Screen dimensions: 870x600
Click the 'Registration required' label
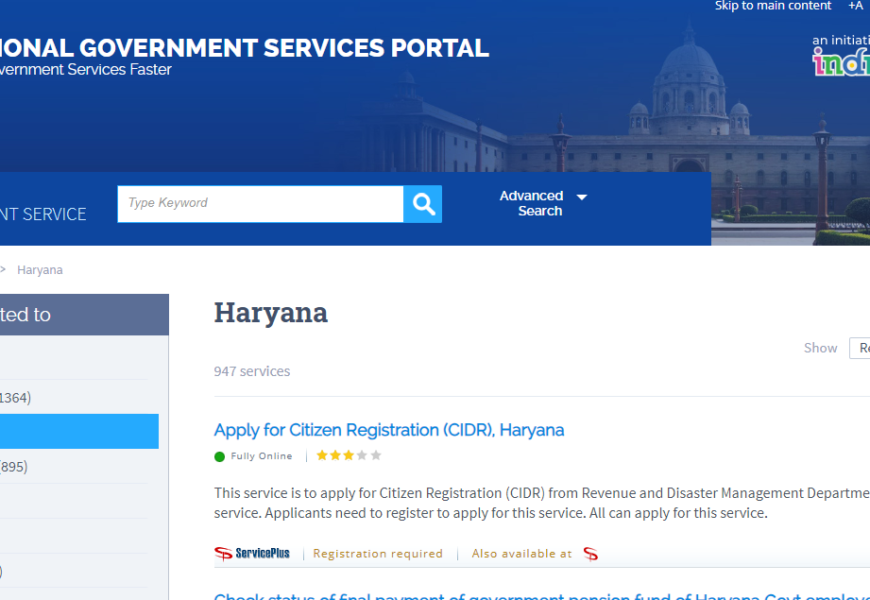click(x=378, y=553)
